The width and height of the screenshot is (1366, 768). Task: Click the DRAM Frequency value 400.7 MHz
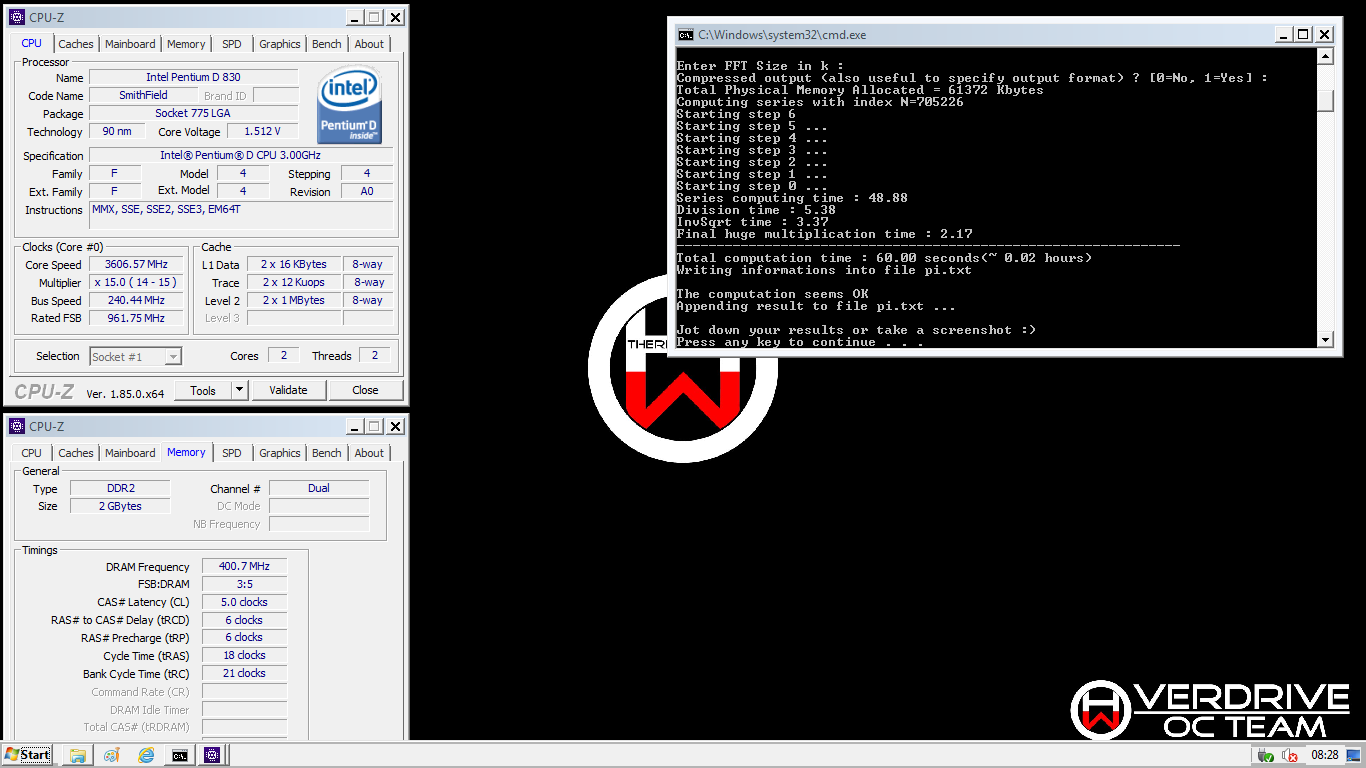tap(244, 566)
